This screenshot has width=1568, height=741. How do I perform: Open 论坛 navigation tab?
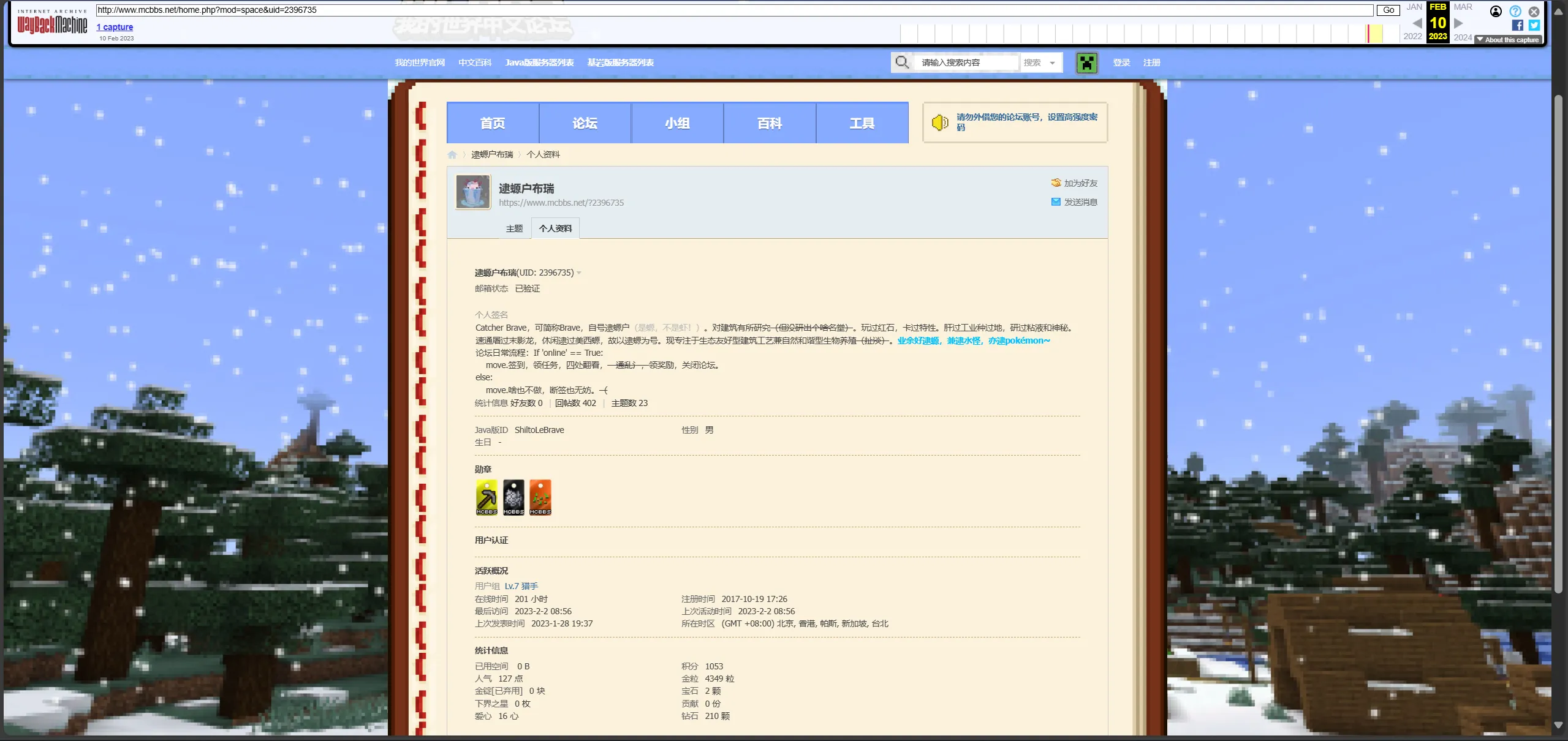point(585,123)
